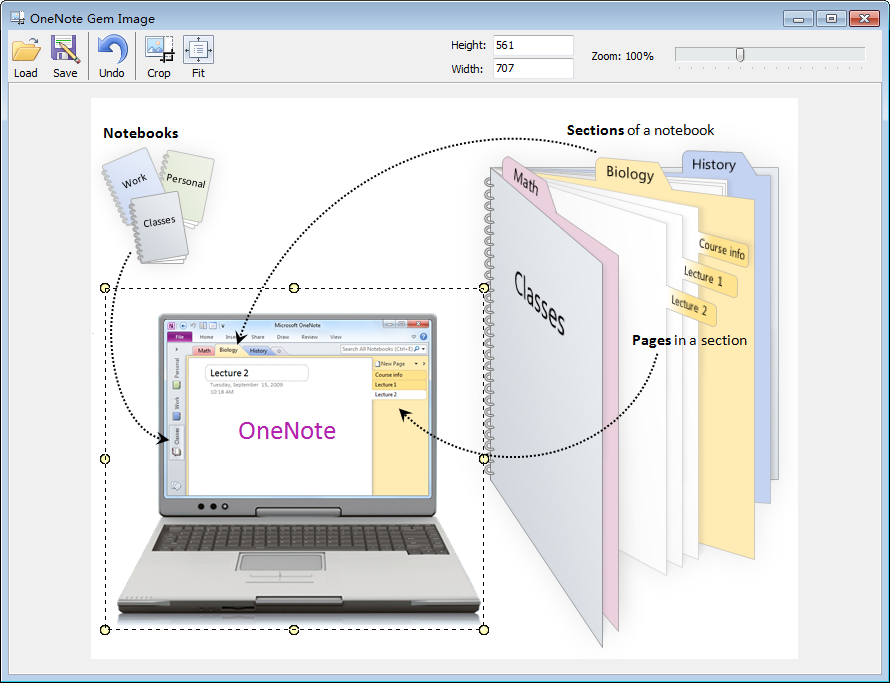The height and width of the screenshot is (683, 890).
Task: Select the top-middle crop selection handle
Action: (294, 288)
